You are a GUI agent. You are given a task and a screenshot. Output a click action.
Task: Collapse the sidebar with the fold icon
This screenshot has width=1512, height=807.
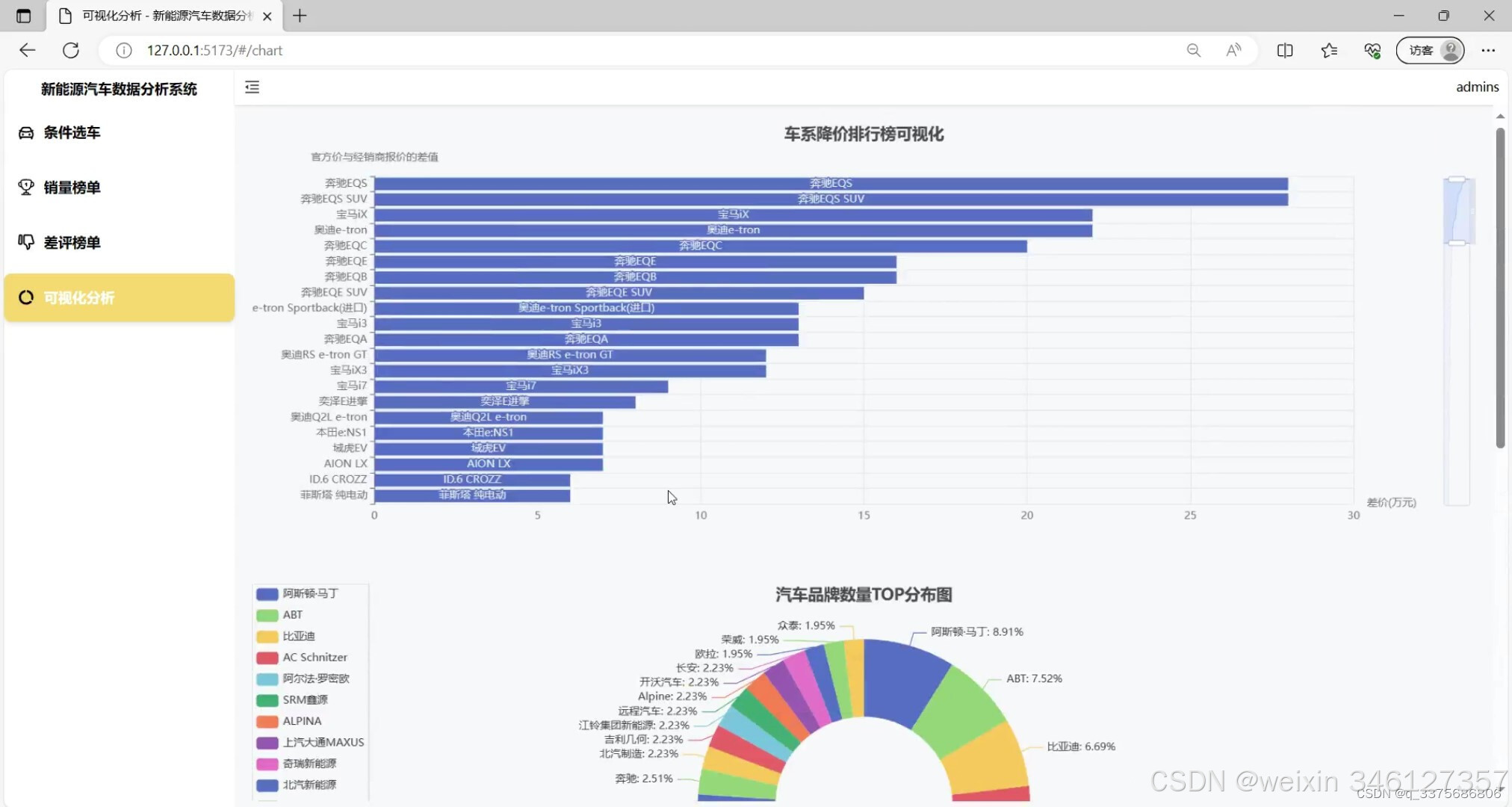click(x=252, y=87)
